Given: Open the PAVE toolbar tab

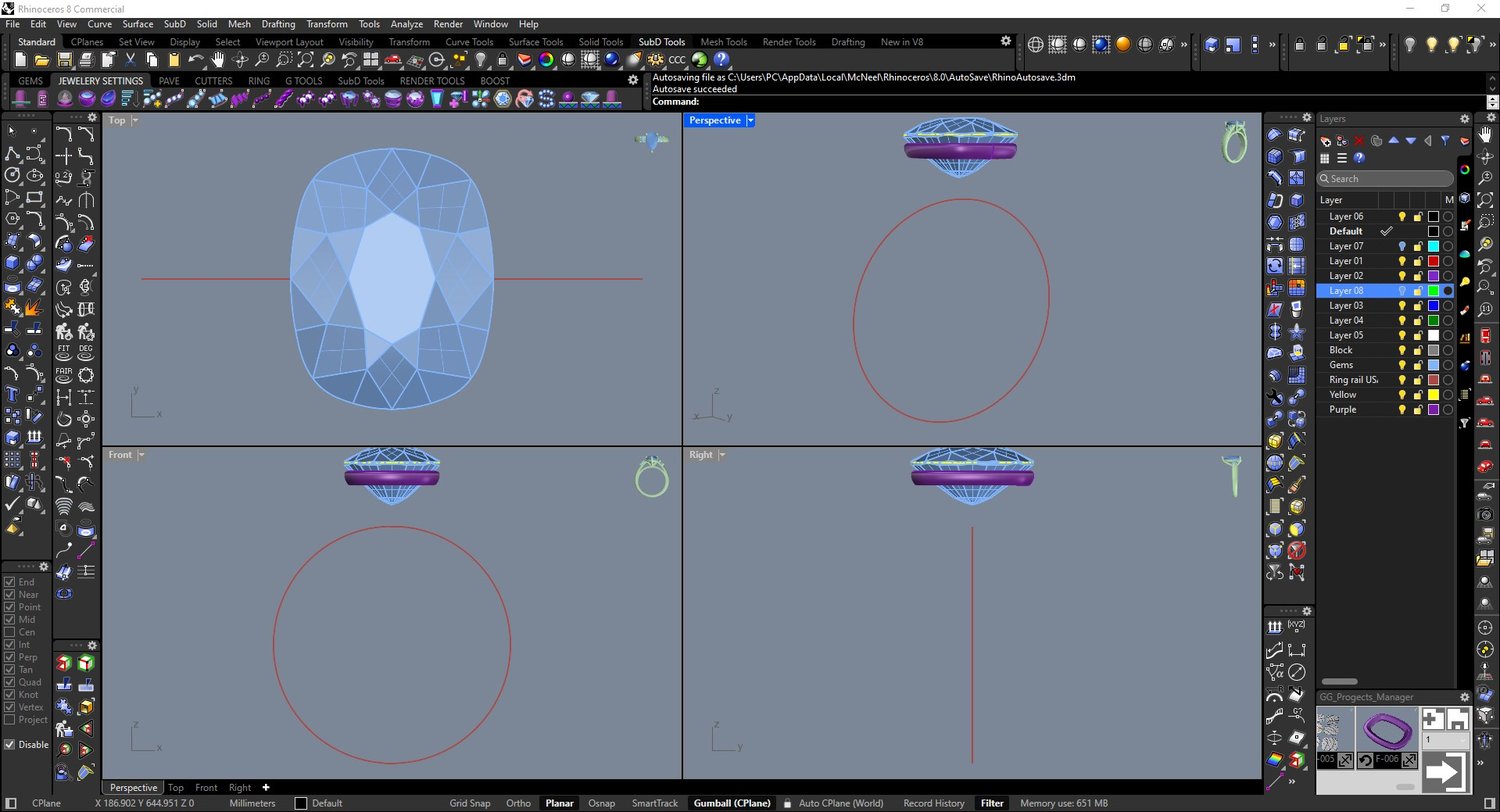Looking at the screenshot, I should click(169, 81).
